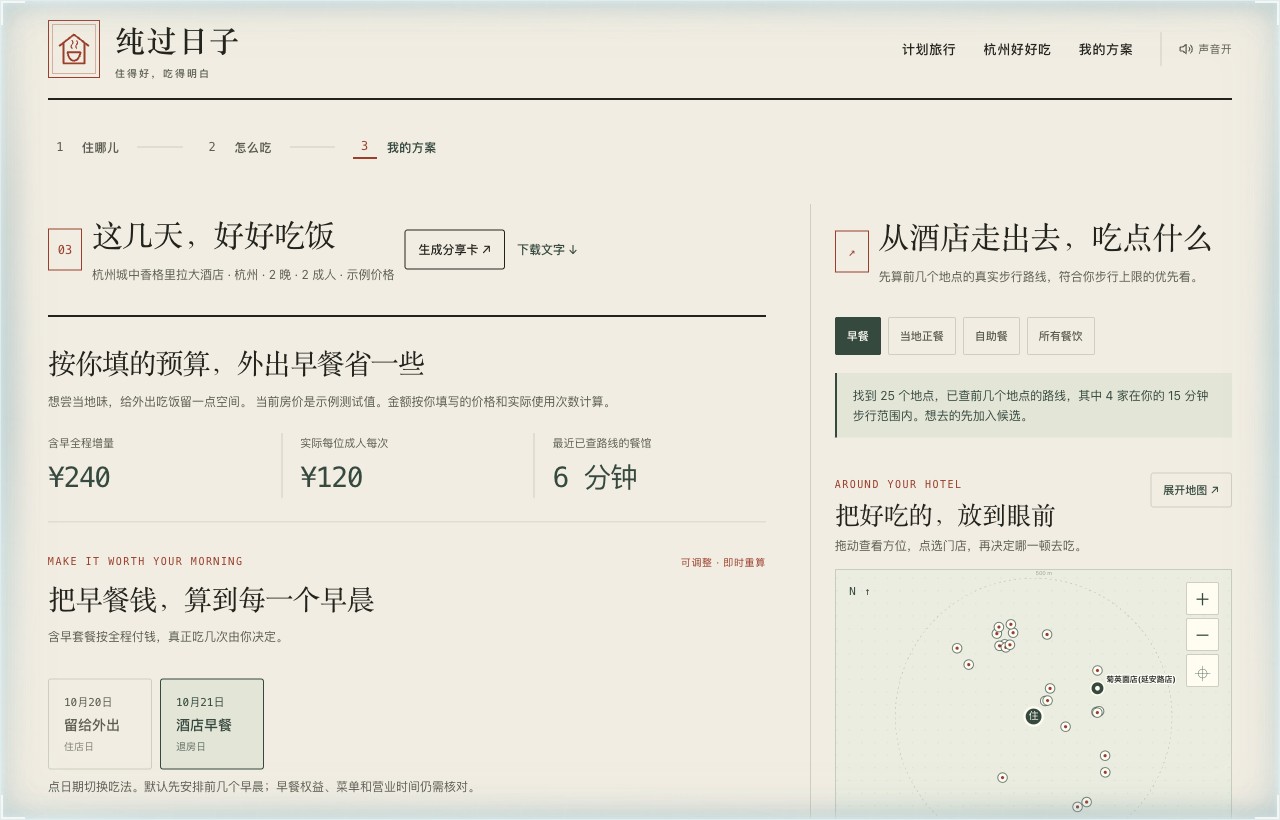1280x820 pixels.
Task: Choose the 10月20日 留给外出 date card
Action: click(100, 724)
